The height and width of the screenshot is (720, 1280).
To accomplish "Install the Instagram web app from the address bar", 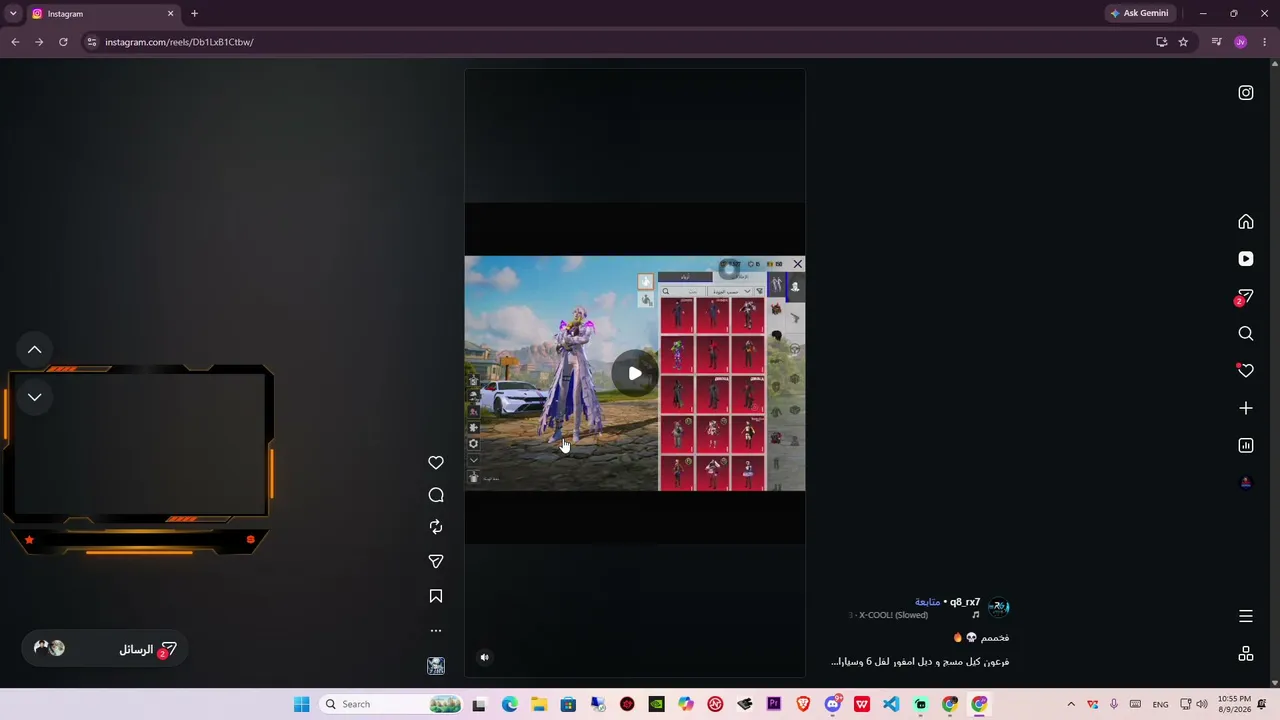I will 1161,42.
